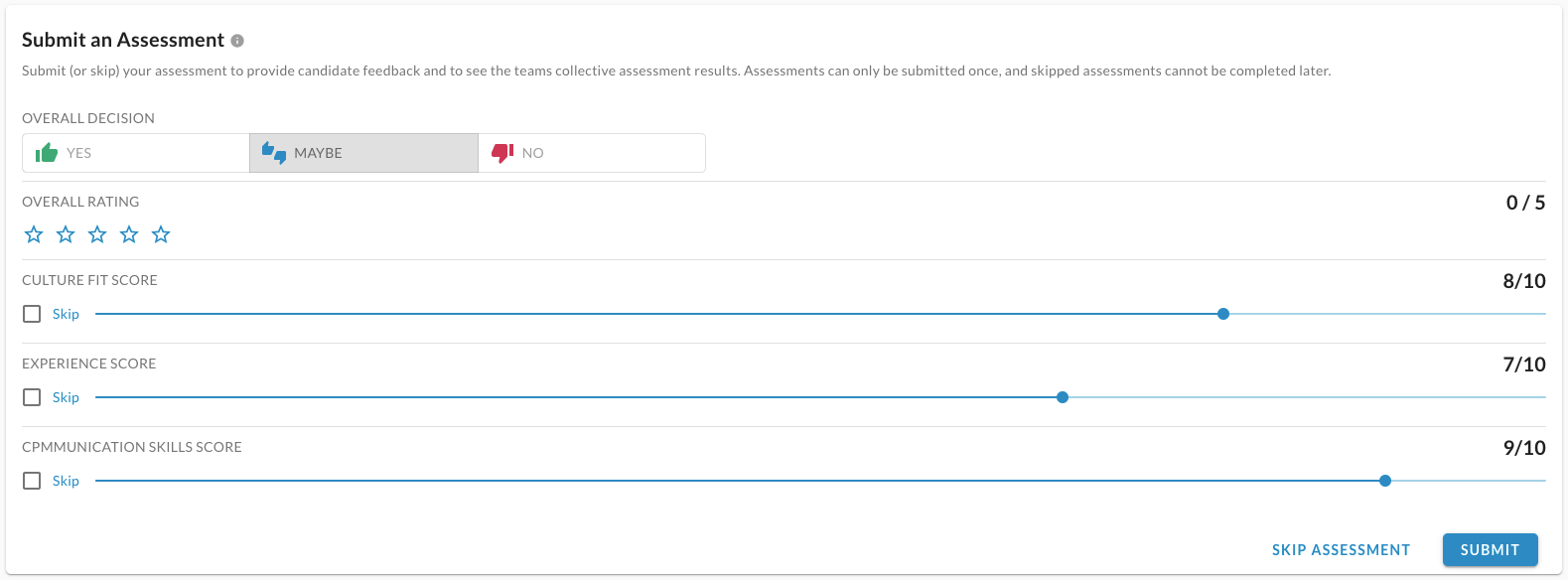Check the Skip box for Experience Score
Image resolution: width=1568 pixels, height=580 pixels.
click(x=32, y=397)
